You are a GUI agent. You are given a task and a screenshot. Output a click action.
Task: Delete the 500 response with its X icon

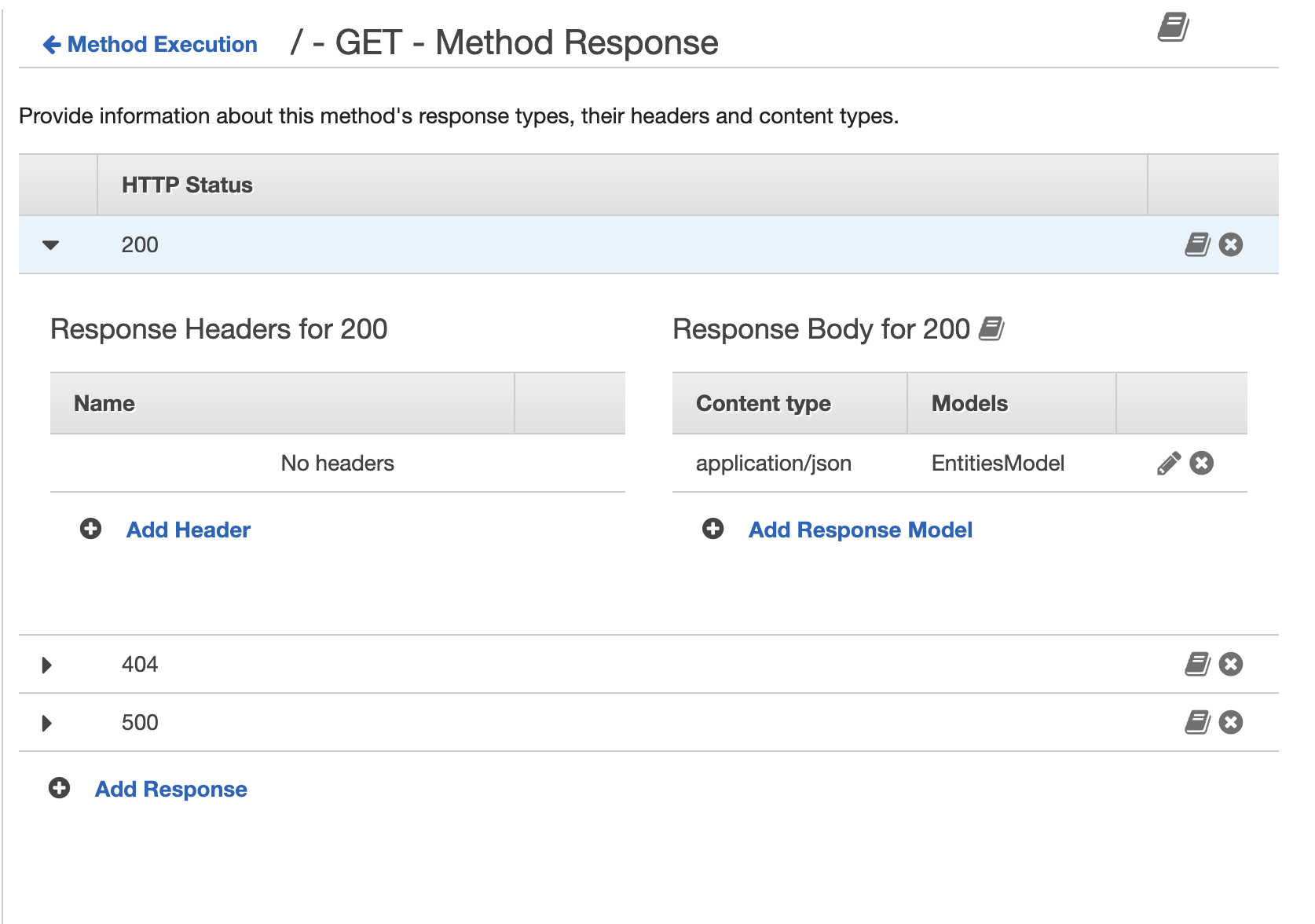(x=1230, y=722)
